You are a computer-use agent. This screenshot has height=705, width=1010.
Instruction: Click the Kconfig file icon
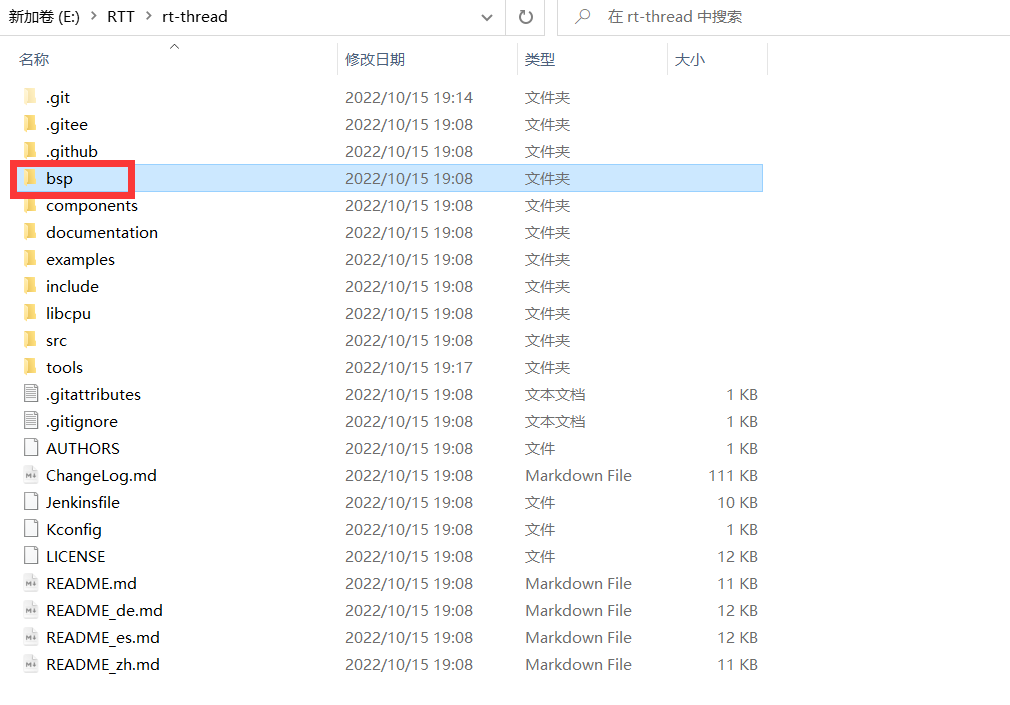tap(30, 529)
